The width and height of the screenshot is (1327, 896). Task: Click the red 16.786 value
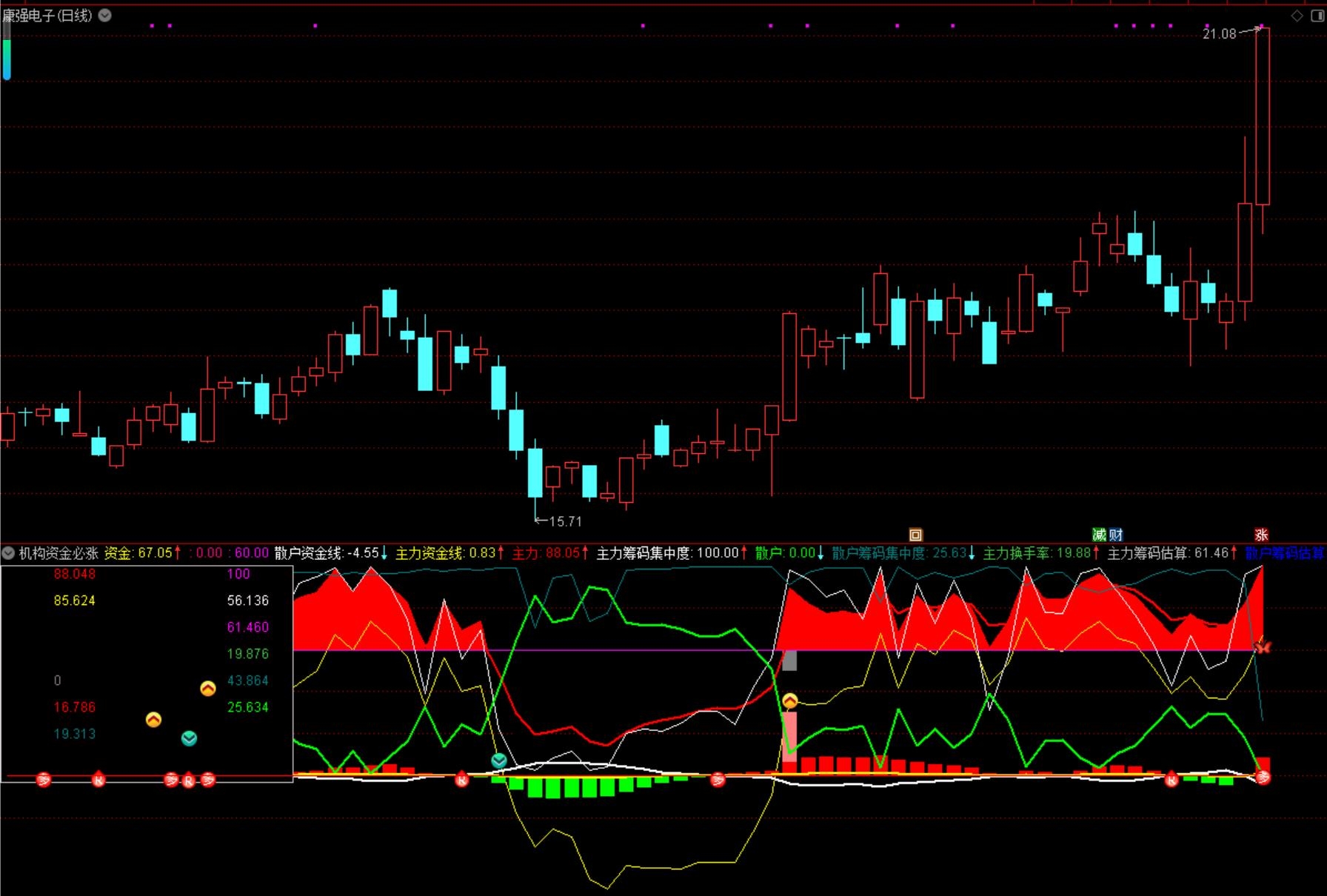(x=75, y=707)
